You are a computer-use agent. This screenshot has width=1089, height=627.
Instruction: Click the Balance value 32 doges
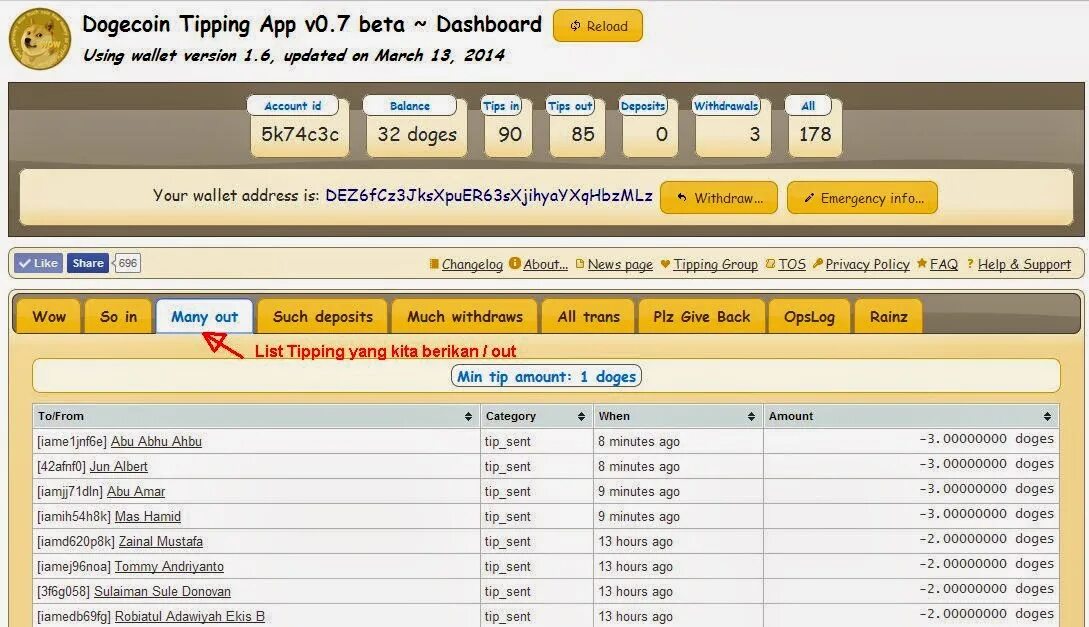[417, 135]
